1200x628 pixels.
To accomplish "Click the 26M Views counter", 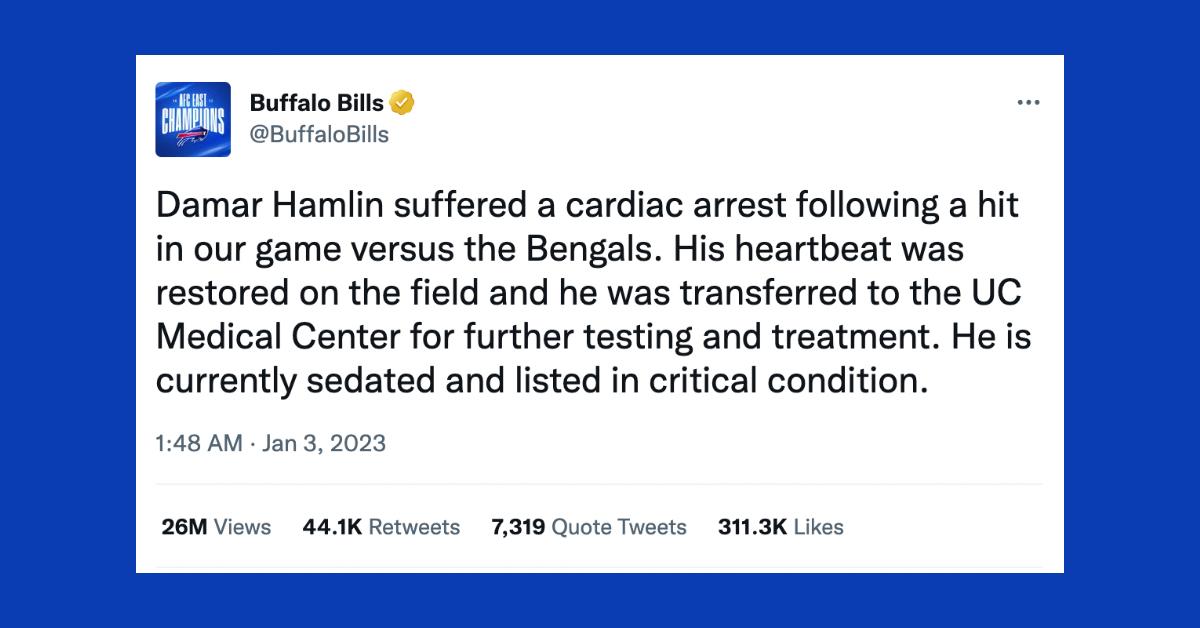I will click(x=215, y=526).
